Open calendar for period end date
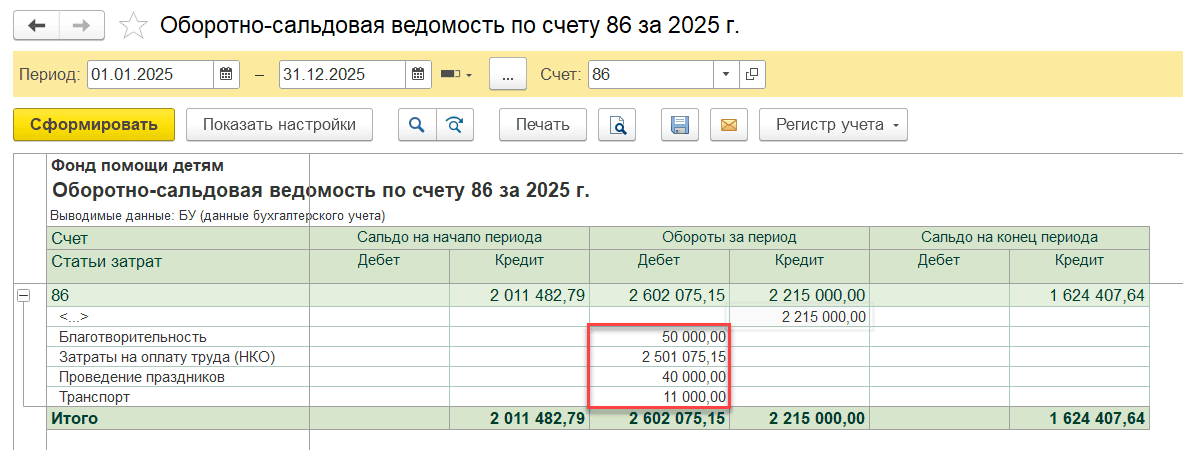Viewport: 1183px width, 450px height. (419, 75)
